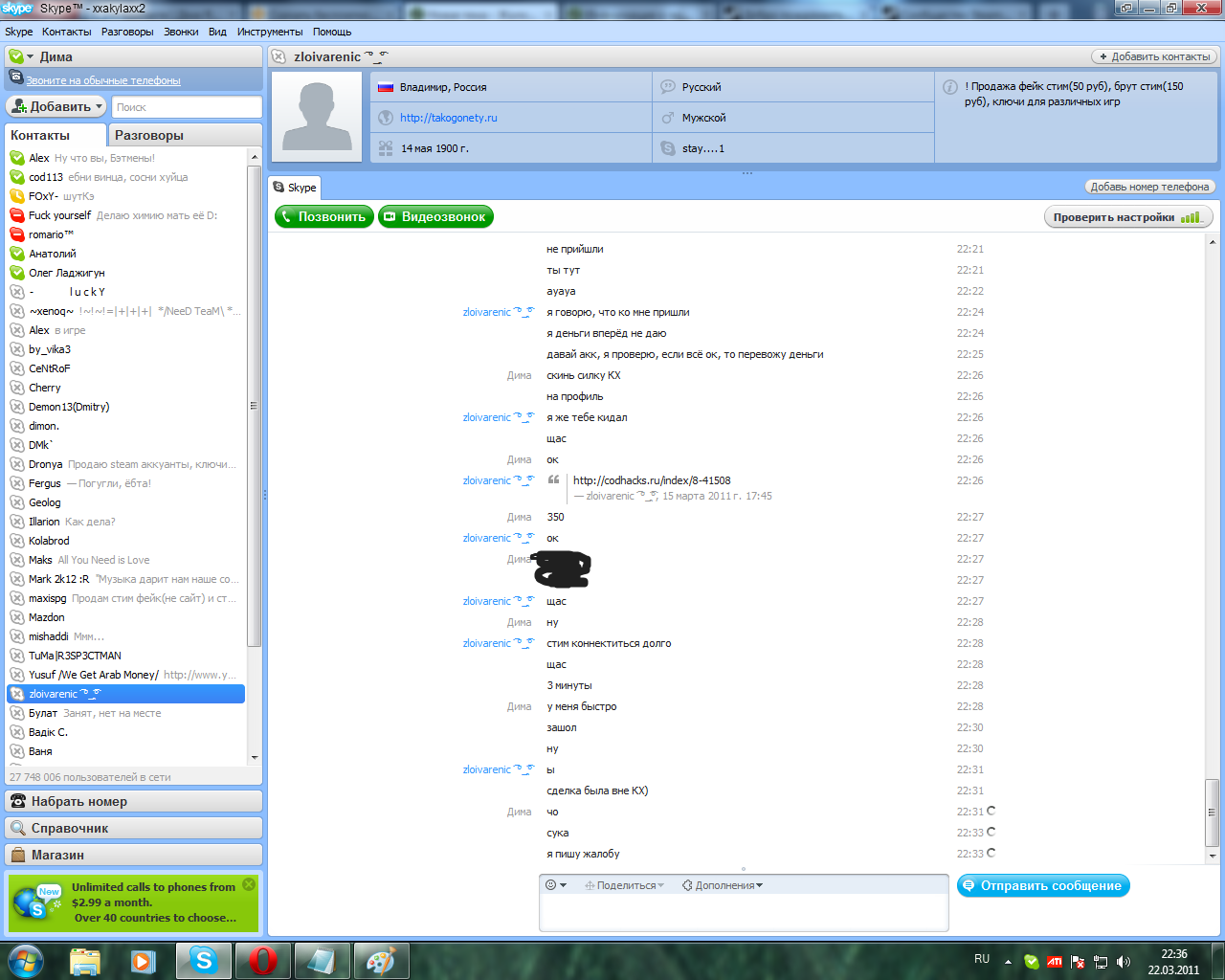1225x980 pixels.
Task: Click the offline status icon beside Mazdon
Action: click(x=17, y=617)
